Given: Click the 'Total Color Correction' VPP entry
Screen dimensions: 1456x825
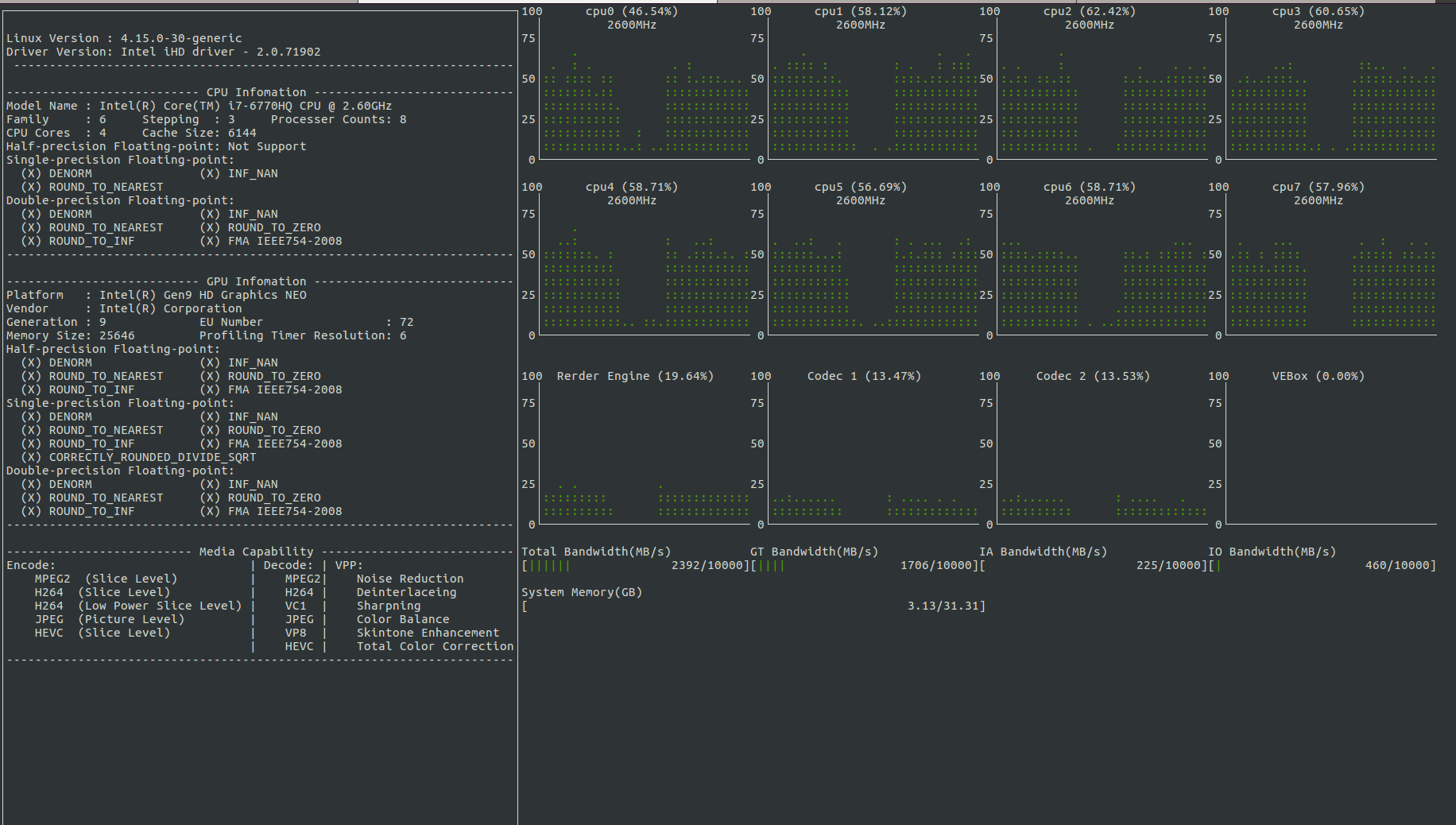Looking at the screenshot, I should (x=435, y=646).
